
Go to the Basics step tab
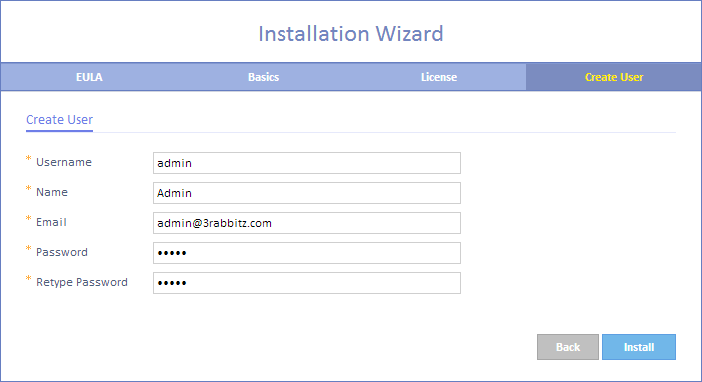click(264, 77)
